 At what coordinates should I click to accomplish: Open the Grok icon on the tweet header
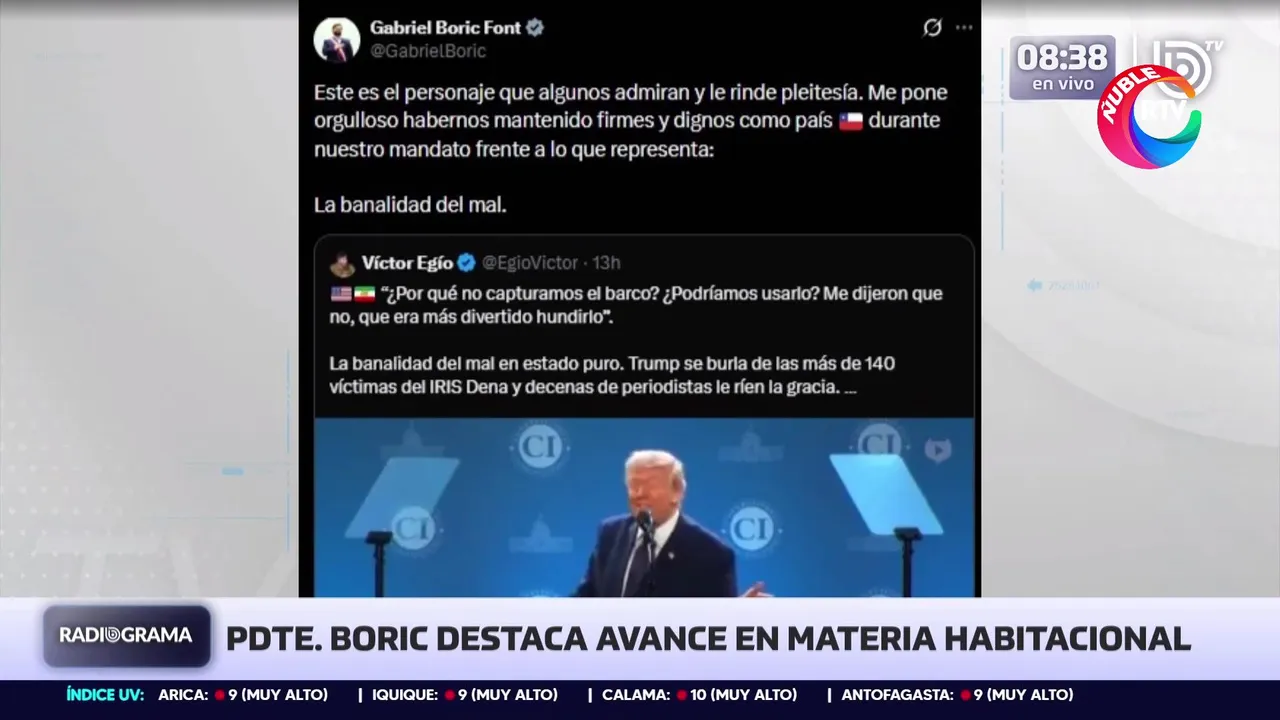[x=932, y=28]
